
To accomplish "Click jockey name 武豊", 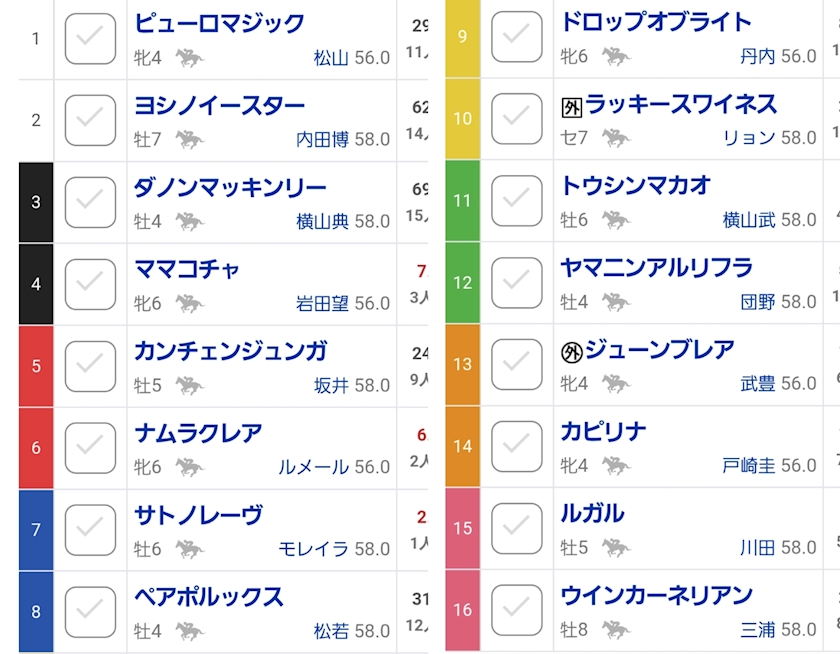I will pos(757,383).
